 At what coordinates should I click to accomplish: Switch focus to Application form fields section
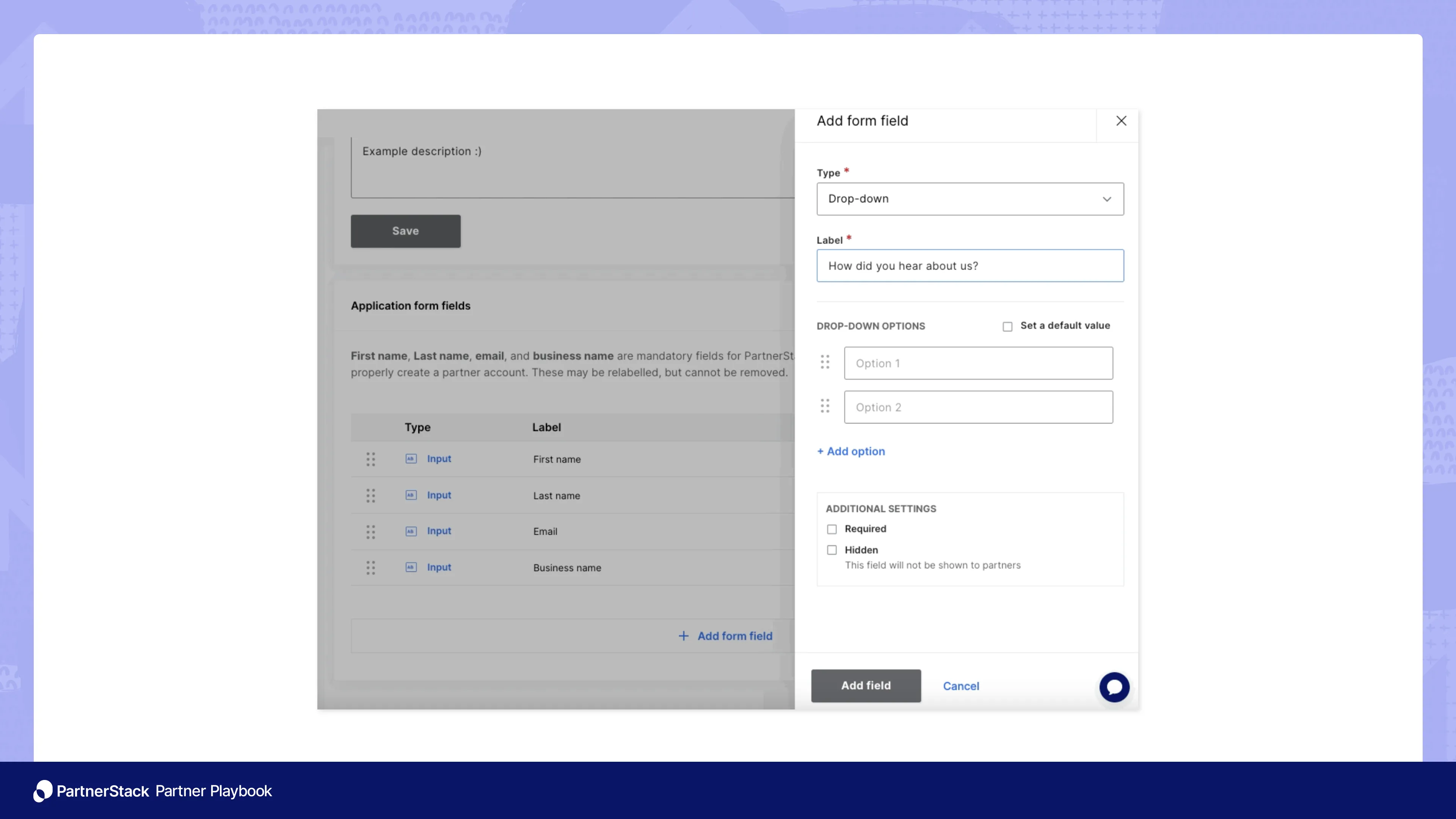coord(410,305)
